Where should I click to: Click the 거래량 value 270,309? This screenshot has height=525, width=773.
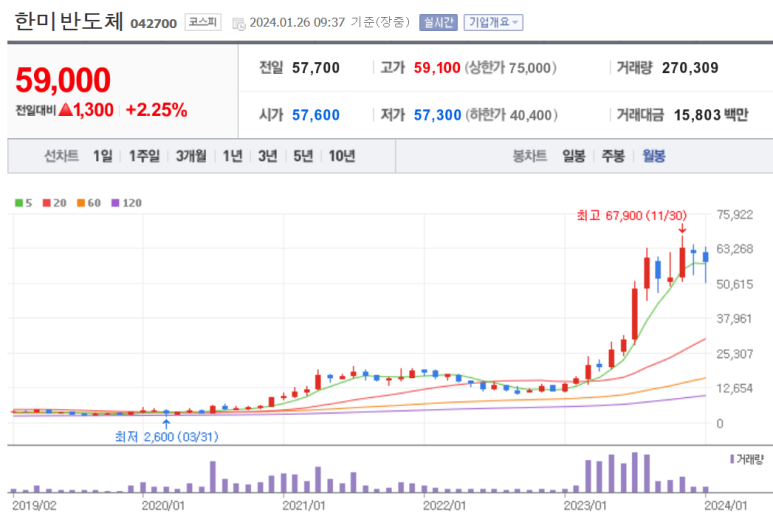pos(690,68)
